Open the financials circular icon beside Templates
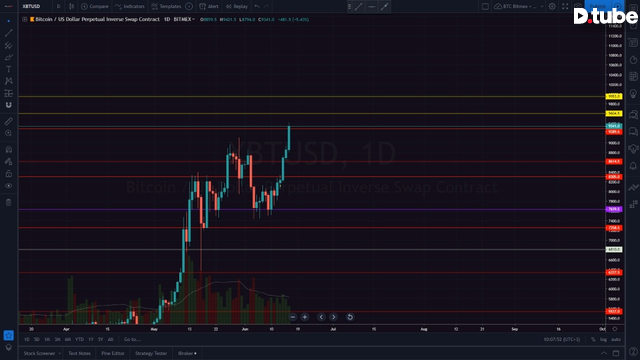The width and height of the screenshot is (640, 360). tap(189, 6)
